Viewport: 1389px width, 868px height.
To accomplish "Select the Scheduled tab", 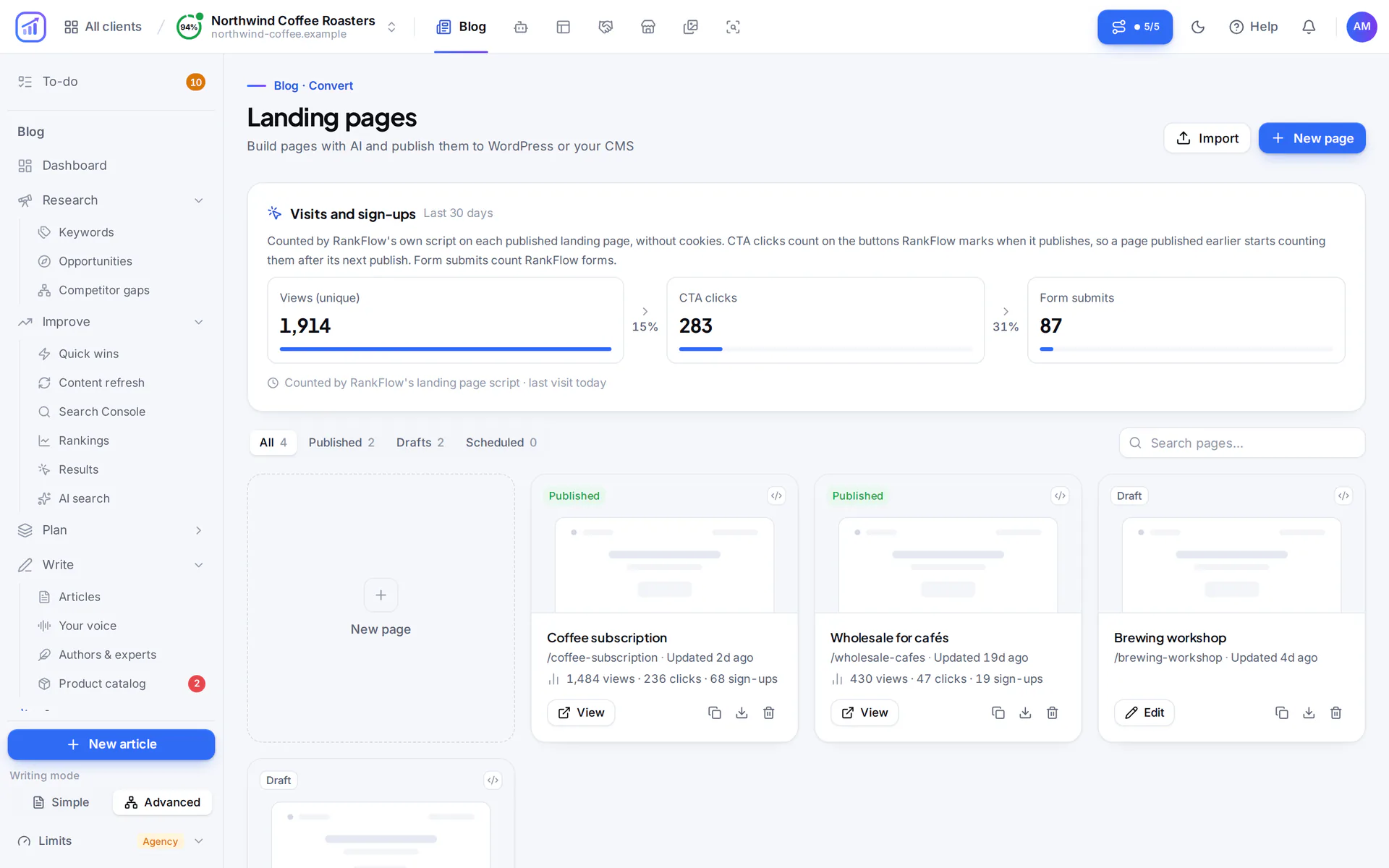I will pos(501,443).
